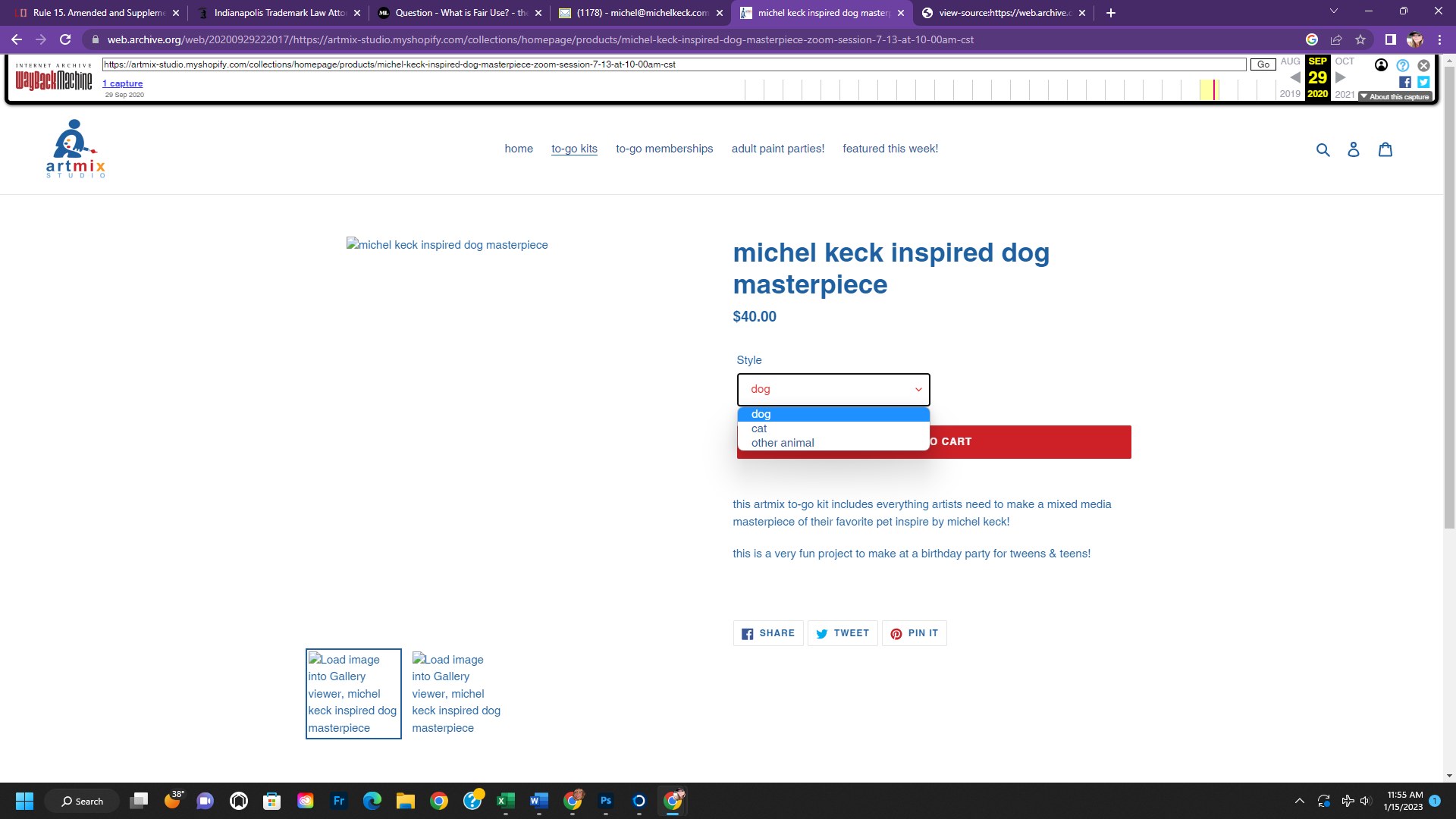Choose other animal from Style list

(833, 443)
